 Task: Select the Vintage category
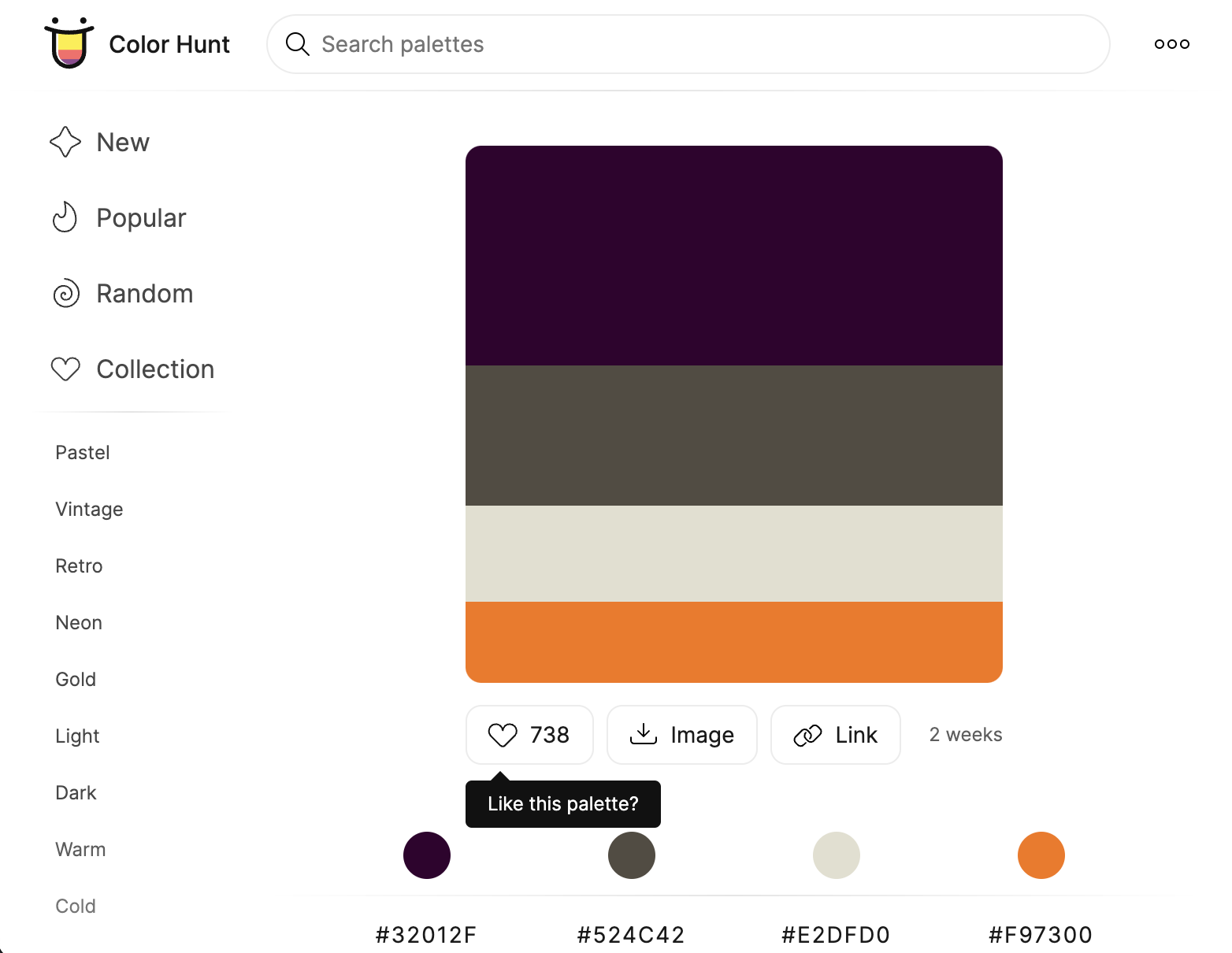(x=89, y=510)
